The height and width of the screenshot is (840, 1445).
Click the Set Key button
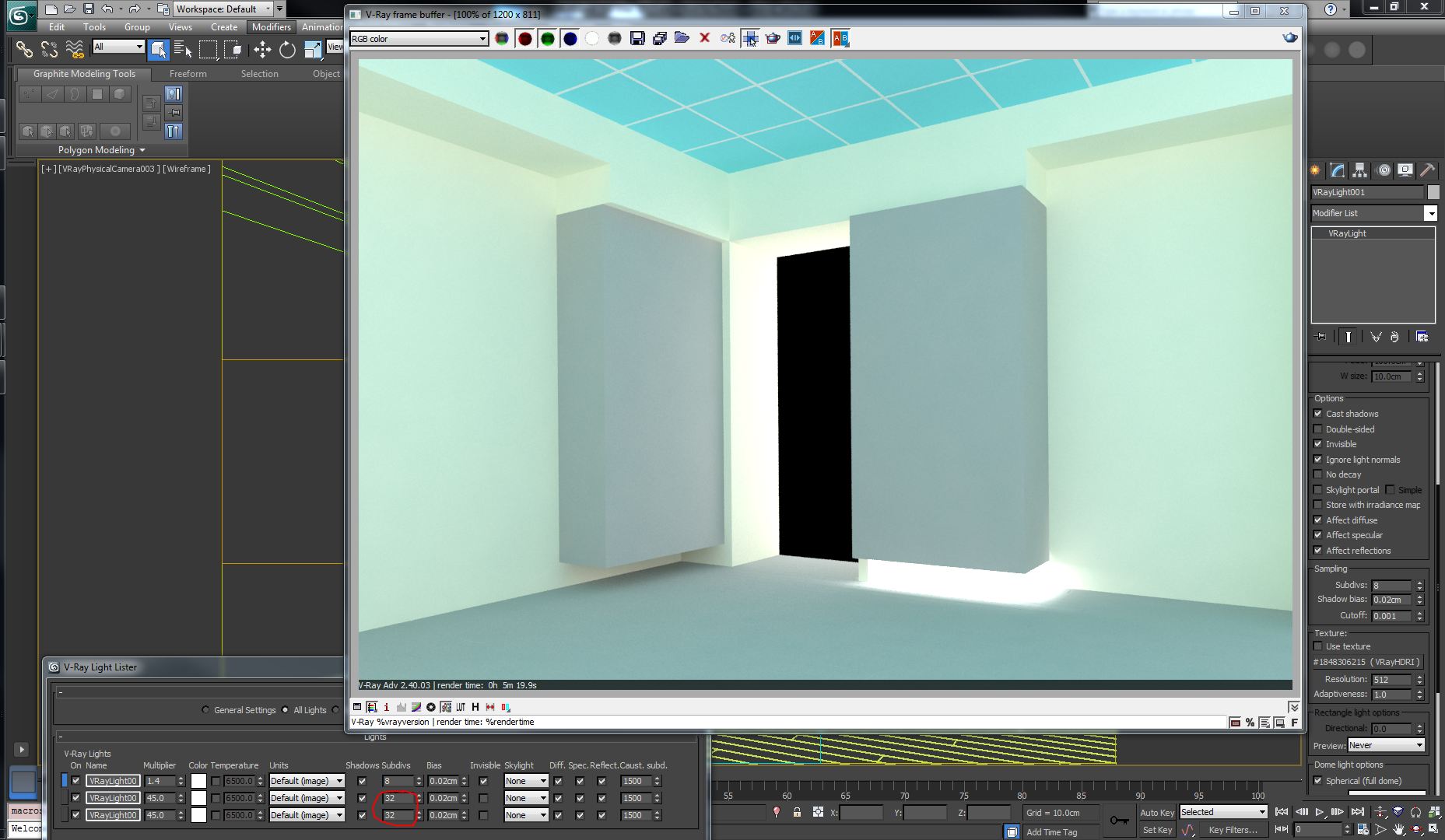tap(1157, 830)
